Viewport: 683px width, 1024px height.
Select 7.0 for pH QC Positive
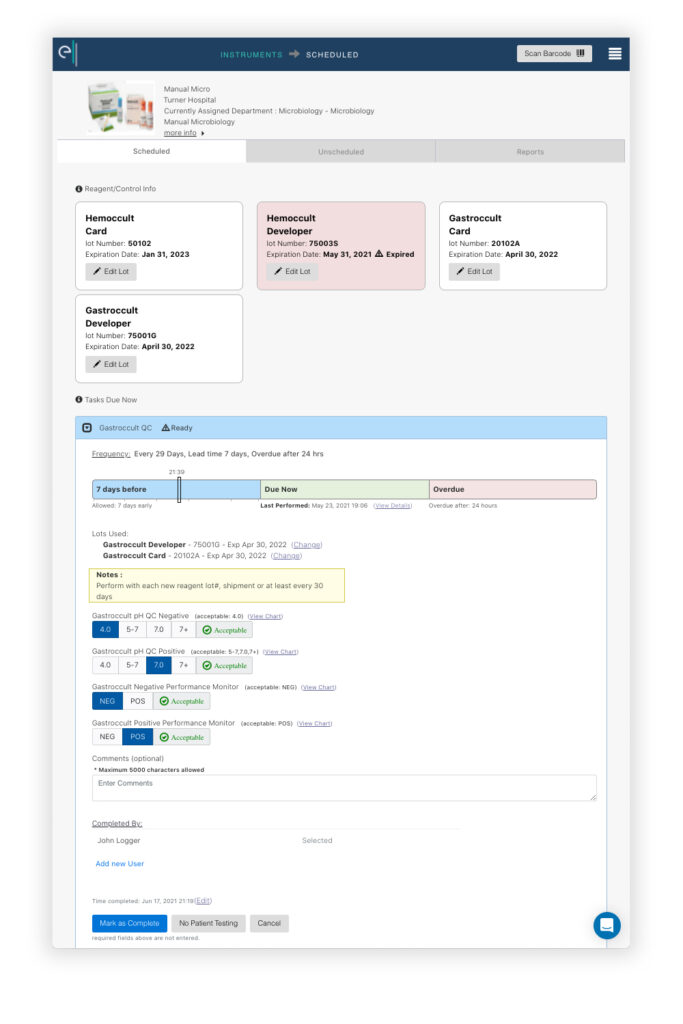[x=159, y=665]
